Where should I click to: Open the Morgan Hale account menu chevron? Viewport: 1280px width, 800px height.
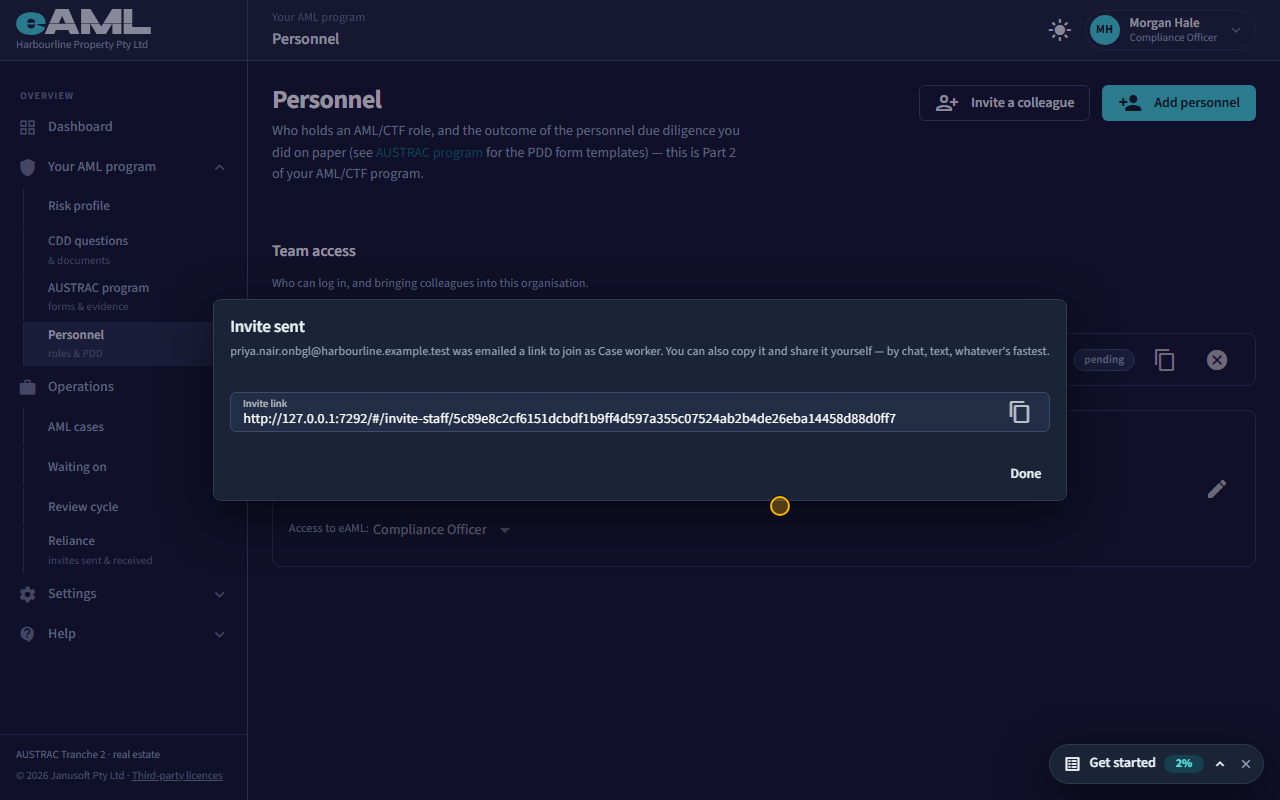[x=1236, y=30]
